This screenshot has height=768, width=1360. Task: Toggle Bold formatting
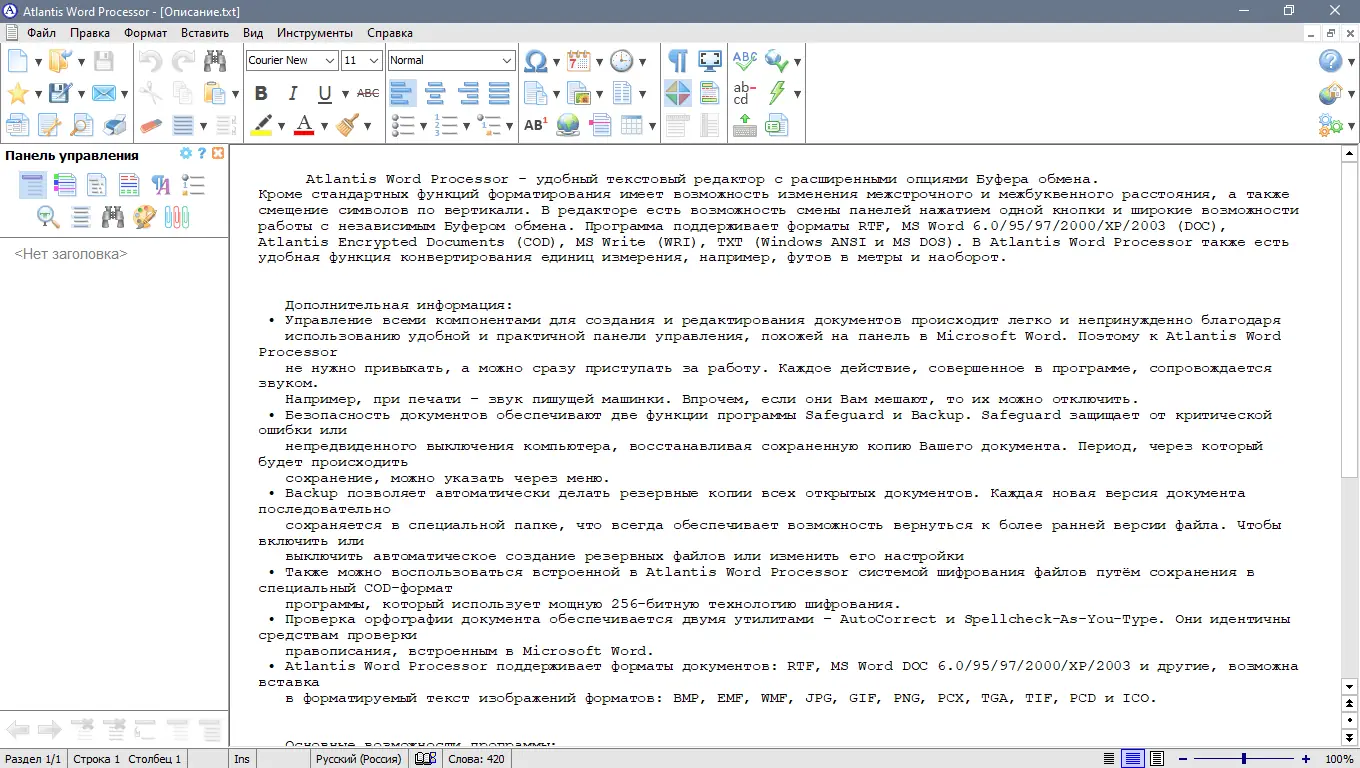(x=260, y=92)
